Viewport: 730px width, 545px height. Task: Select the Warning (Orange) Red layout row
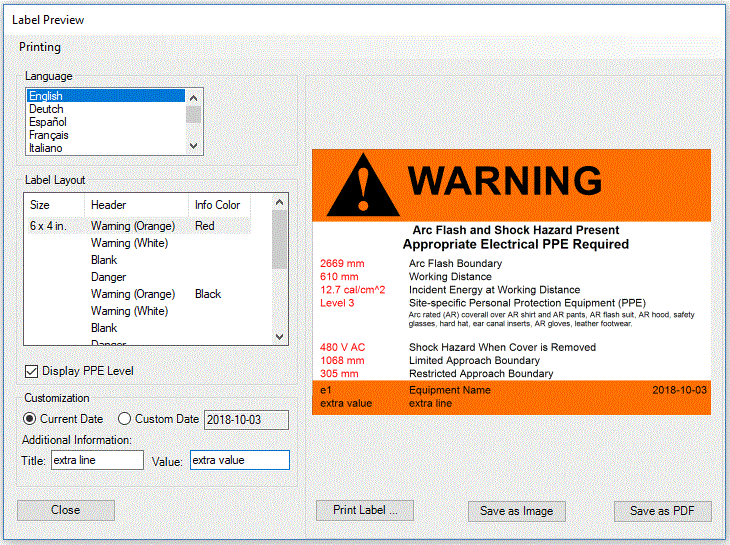tap(139, 226)
